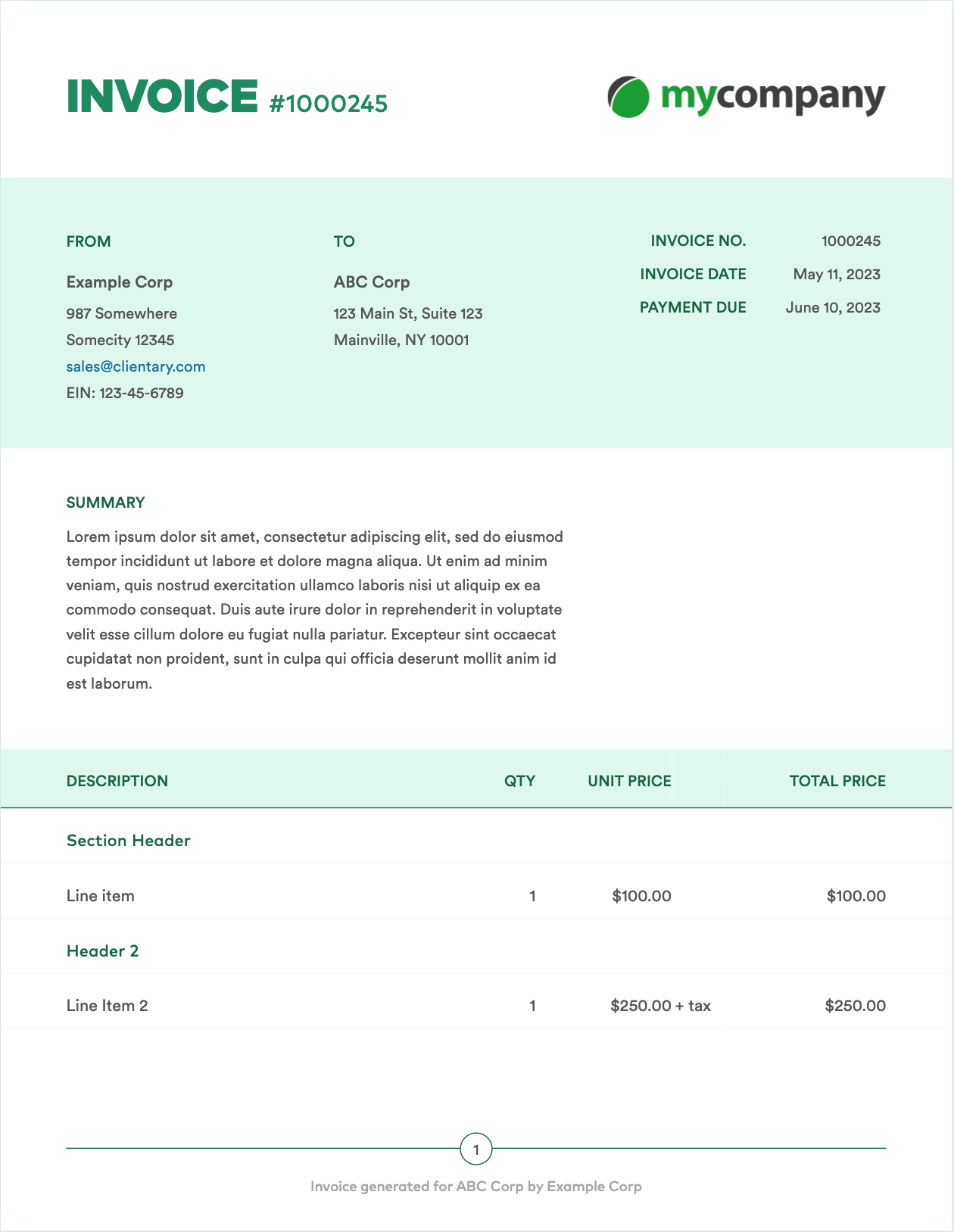Select the ABC Corp recipient name
This screenshot has width=954, height=1232.
pos(372,282)
